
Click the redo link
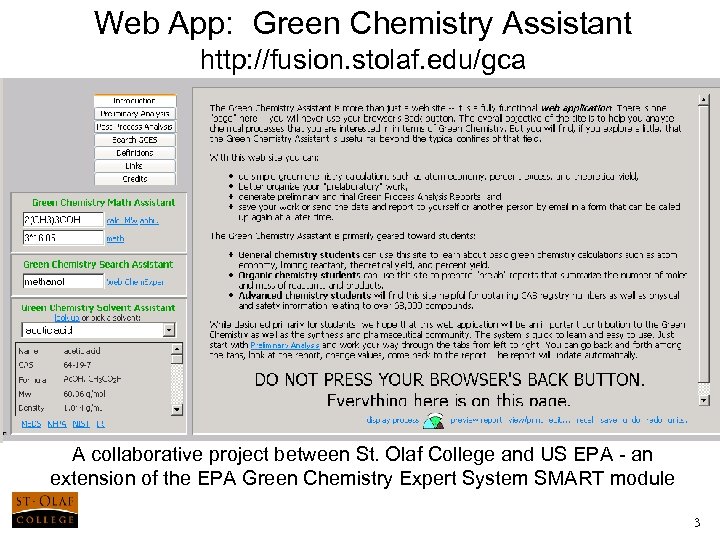coord(654,420)
